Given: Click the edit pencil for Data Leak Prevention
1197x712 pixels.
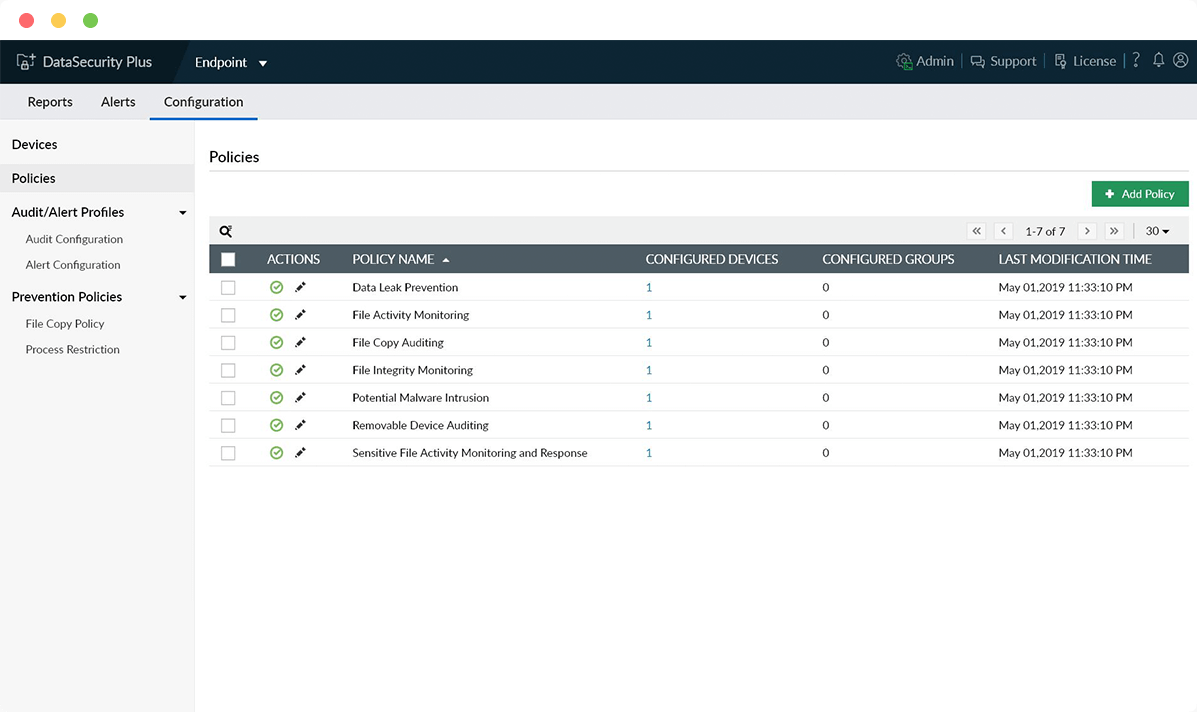Looking at the screenshot, I should click(x=300, y=287).
